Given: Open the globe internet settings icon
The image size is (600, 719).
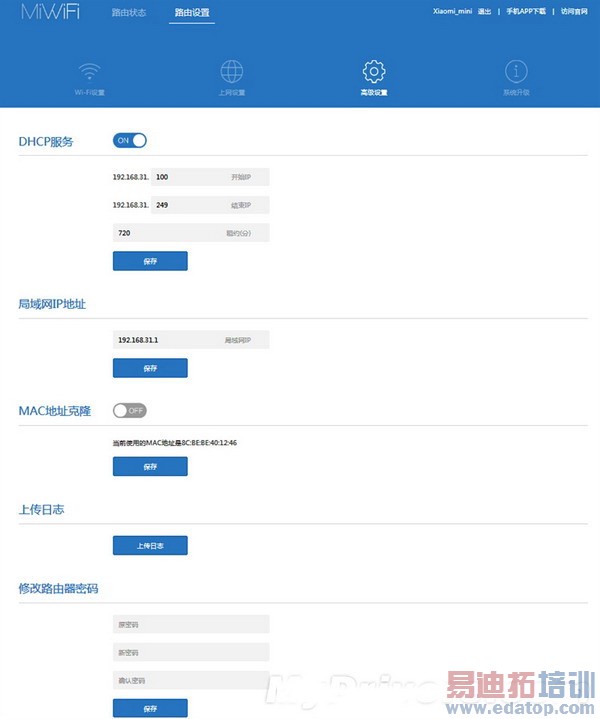Looking at the screenshot, I should coord(232,72).
